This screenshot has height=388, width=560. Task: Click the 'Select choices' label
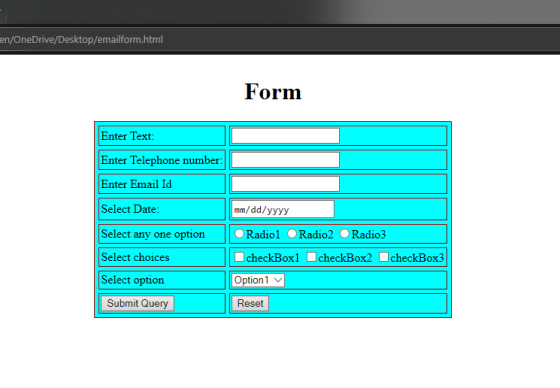pyautogui.click(x=135, y=257)
